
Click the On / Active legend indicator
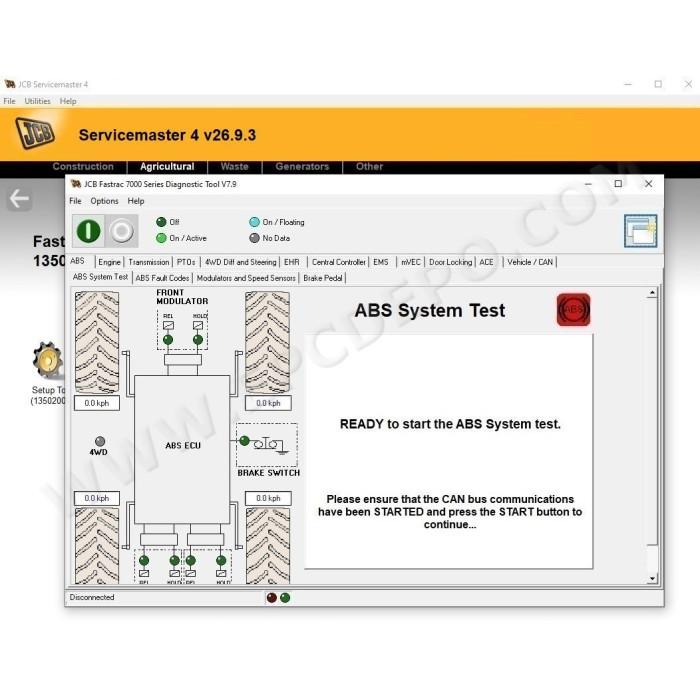(x=161, y=238)
